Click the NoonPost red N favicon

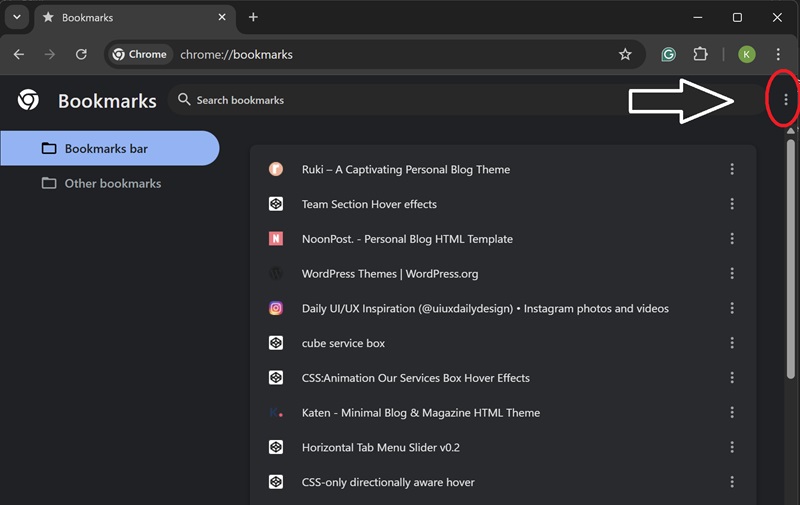click(x=276, y=238)
